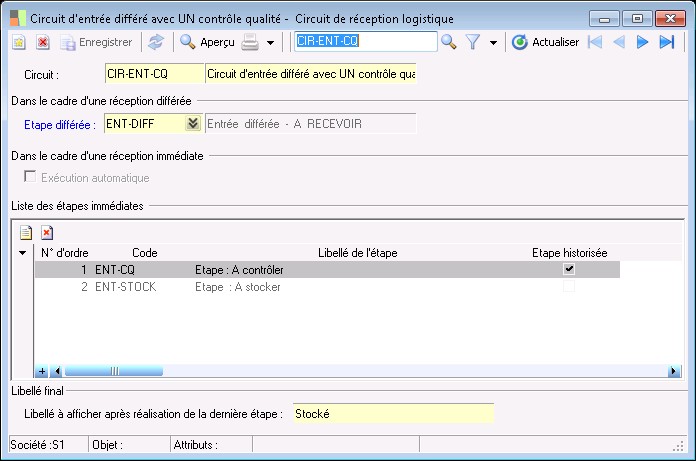Click Attributs : in status bar
Screen dimensions: 696x461
point(196,445)
